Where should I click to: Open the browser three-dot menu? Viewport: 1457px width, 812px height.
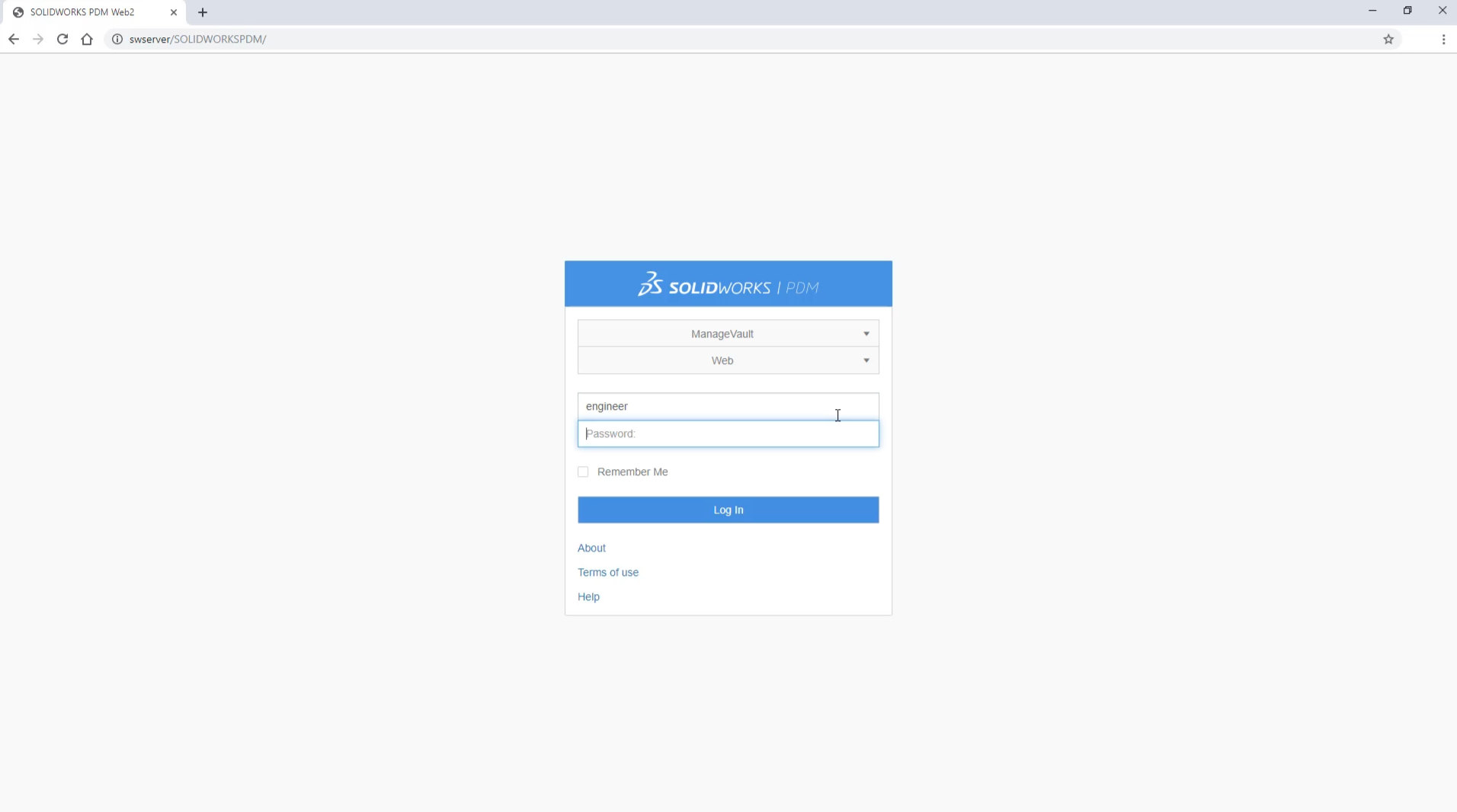click(x=1443, y=39)
